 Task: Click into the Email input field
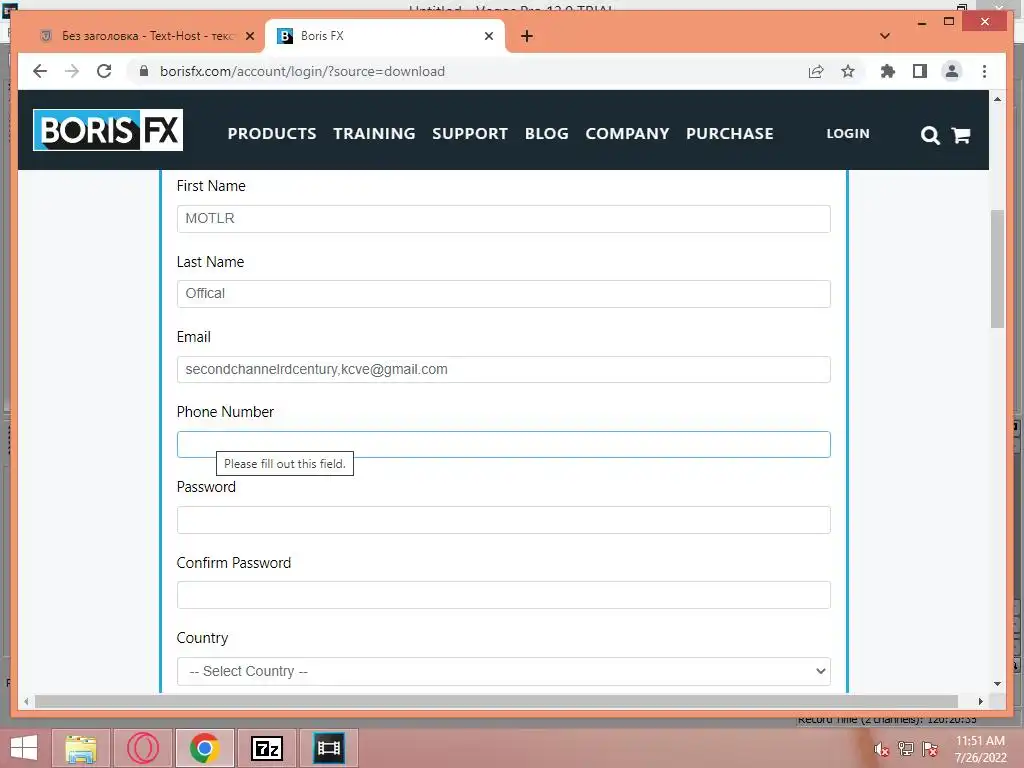504,370
